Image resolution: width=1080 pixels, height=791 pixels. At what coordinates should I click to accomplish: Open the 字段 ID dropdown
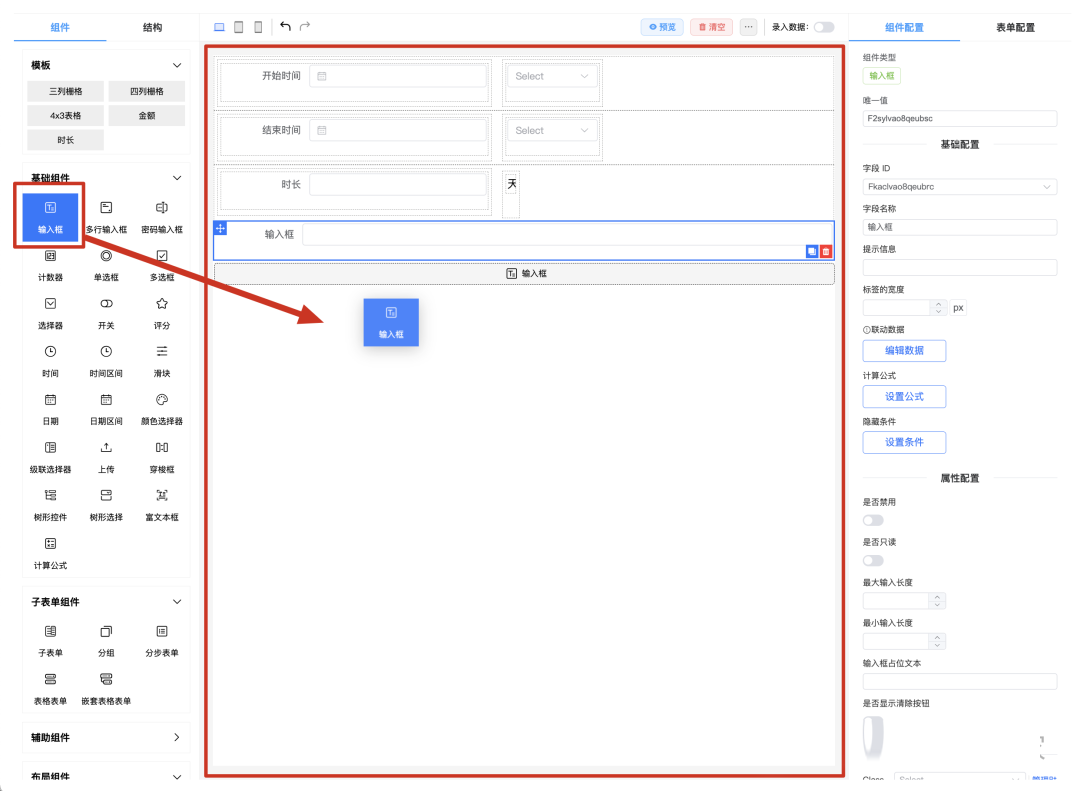pos(959,187)
